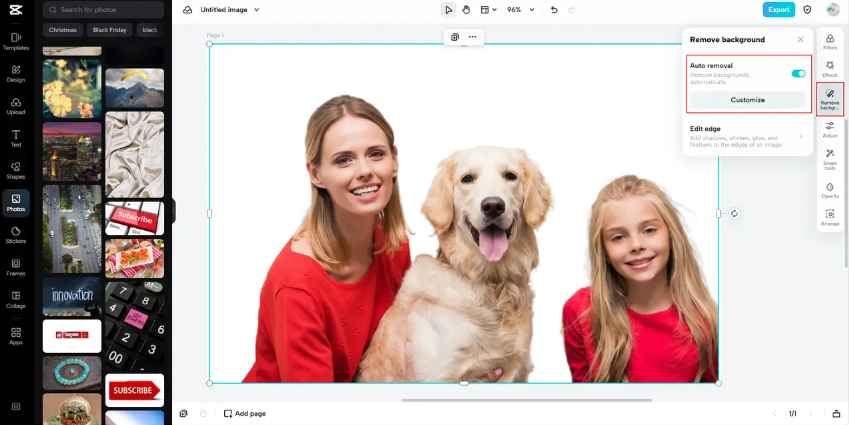This screenshot has width=849, height=425.
Task: Click the layers icon in the bottom bar
Action: (184, 414)
